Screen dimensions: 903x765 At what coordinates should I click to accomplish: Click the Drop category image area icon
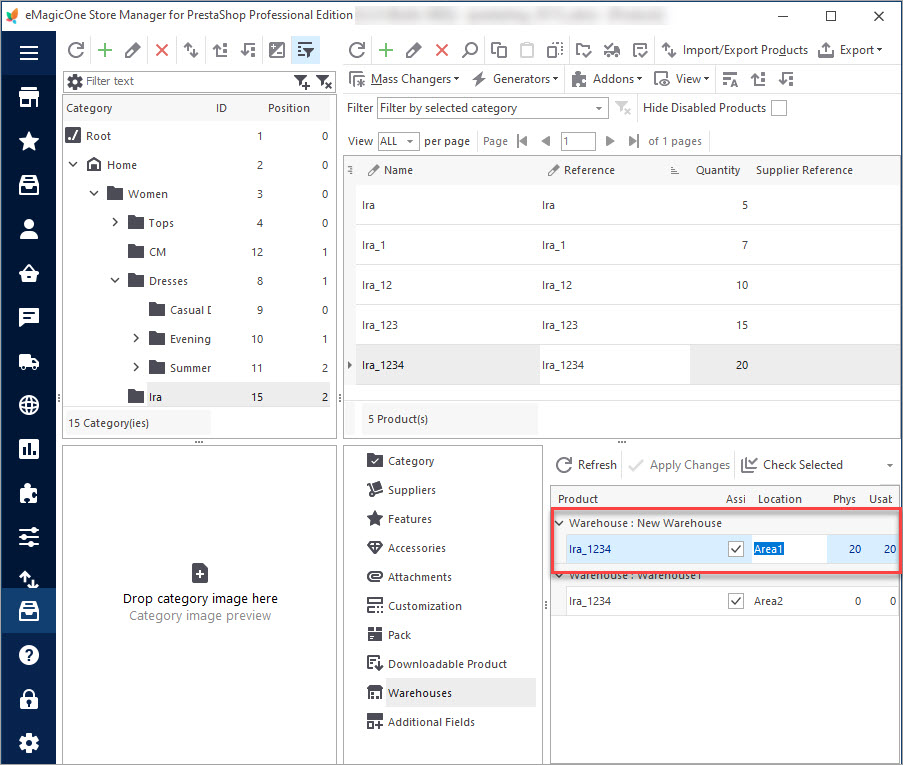200,573
